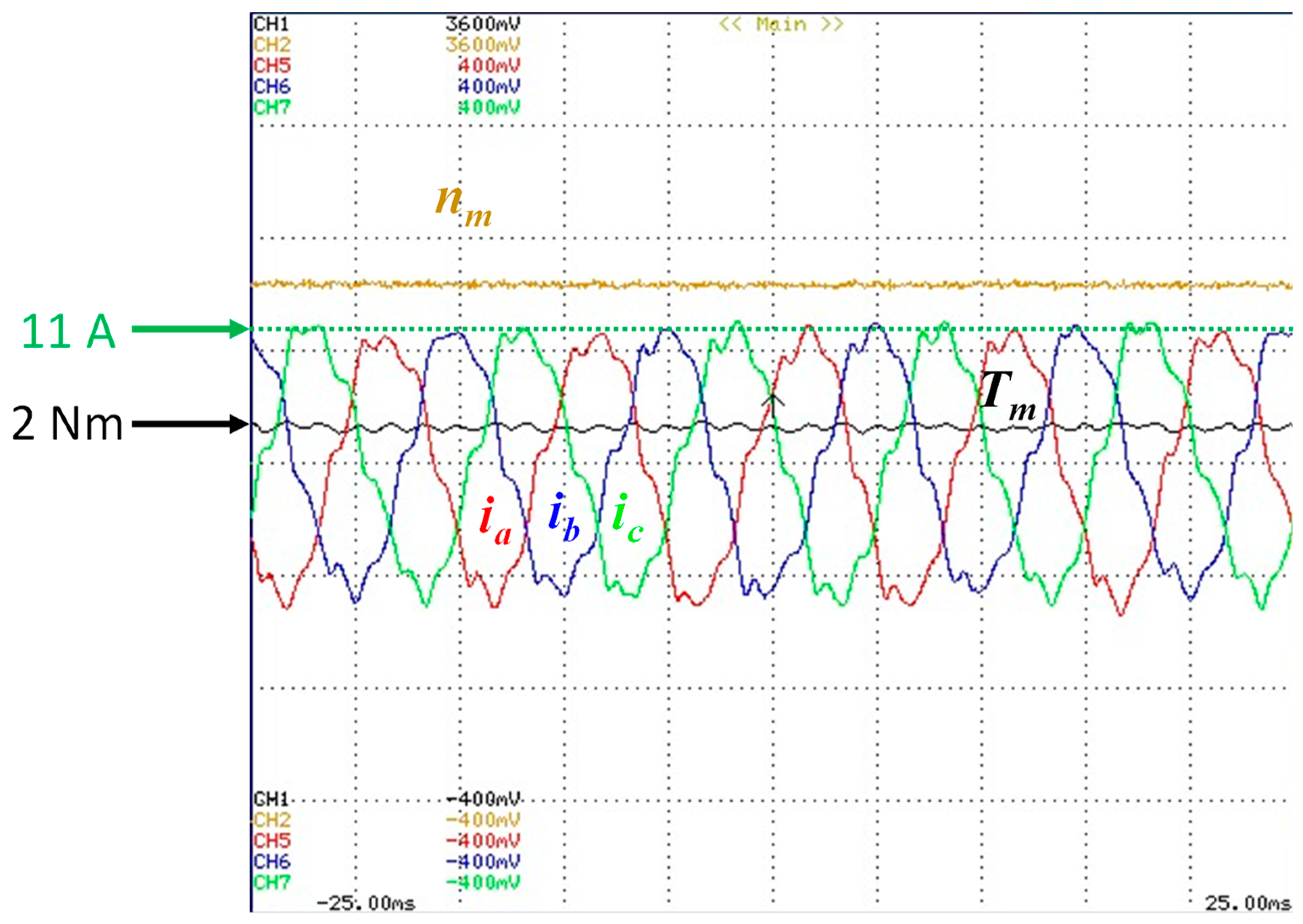
Task: Click the 11 A green annotation text
Action: (x=68, y=331)
